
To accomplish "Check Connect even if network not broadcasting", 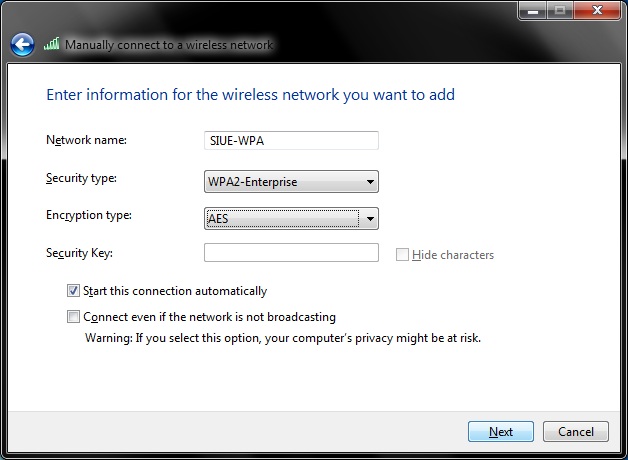I will (x=73, y=317).
